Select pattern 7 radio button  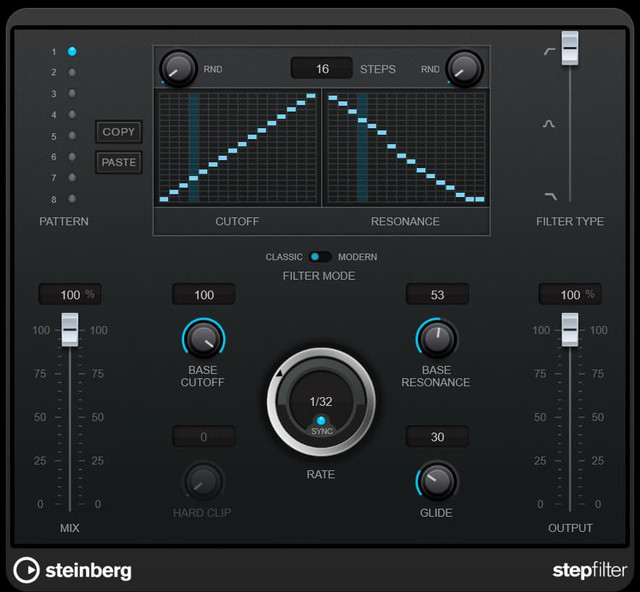click(72, 177)
